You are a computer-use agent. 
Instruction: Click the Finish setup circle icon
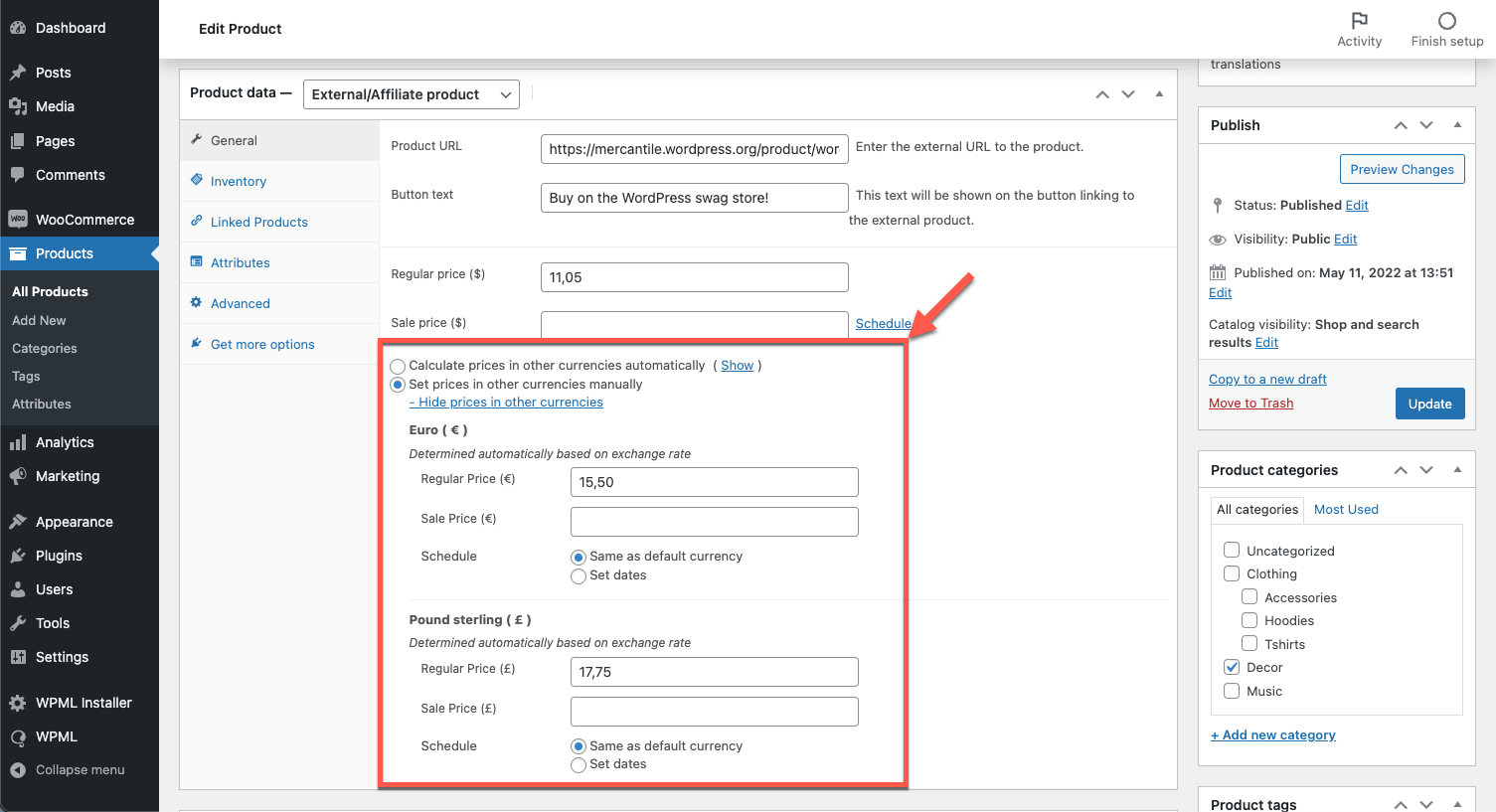(x=1447, y=21)
